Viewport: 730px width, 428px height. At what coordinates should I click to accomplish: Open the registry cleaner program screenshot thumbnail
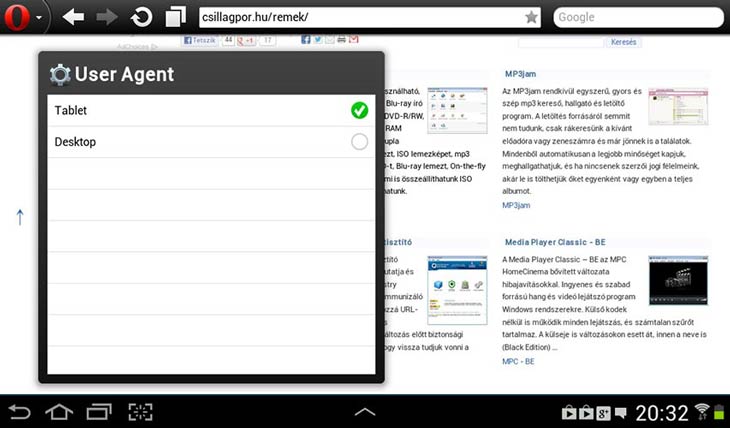457,290
